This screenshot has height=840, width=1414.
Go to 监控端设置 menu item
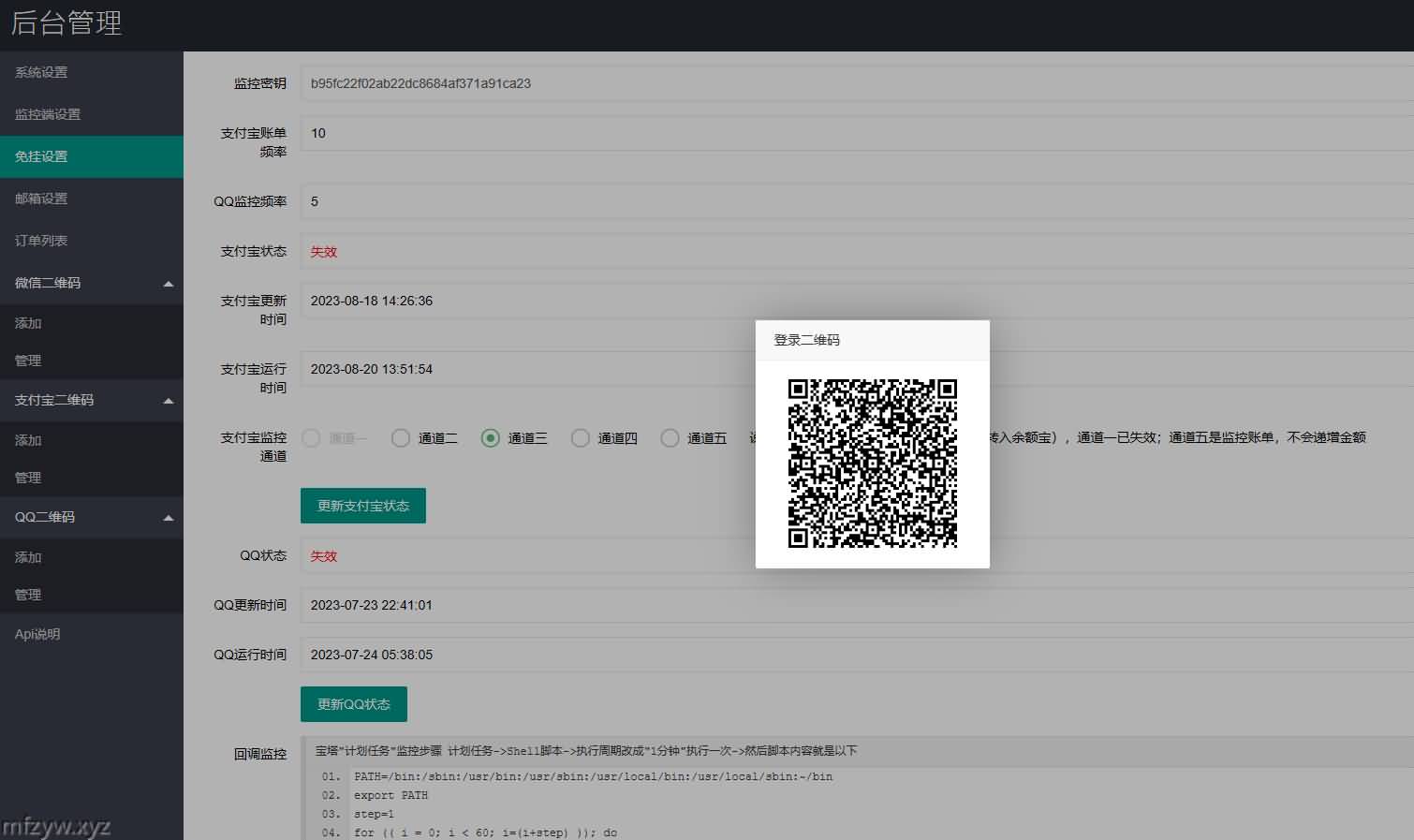(x=48, y=114)
